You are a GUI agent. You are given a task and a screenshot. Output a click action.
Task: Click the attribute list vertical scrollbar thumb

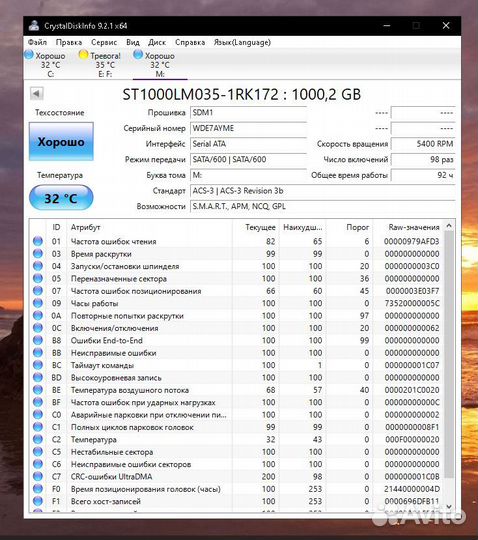pos(449,355)
